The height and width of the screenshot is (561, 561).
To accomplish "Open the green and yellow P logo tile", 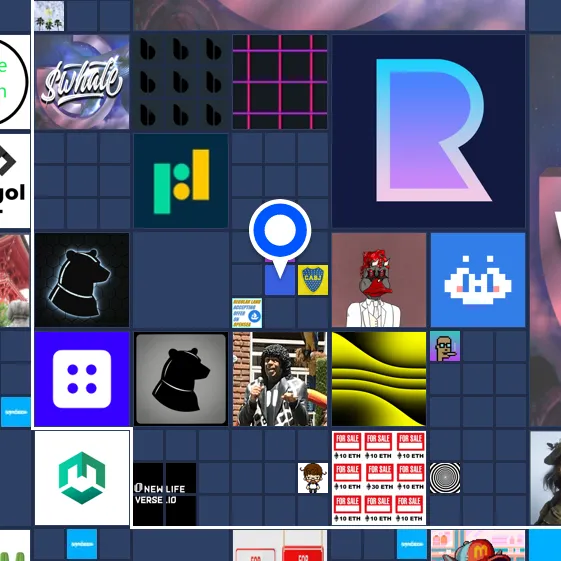I will 181,181.
